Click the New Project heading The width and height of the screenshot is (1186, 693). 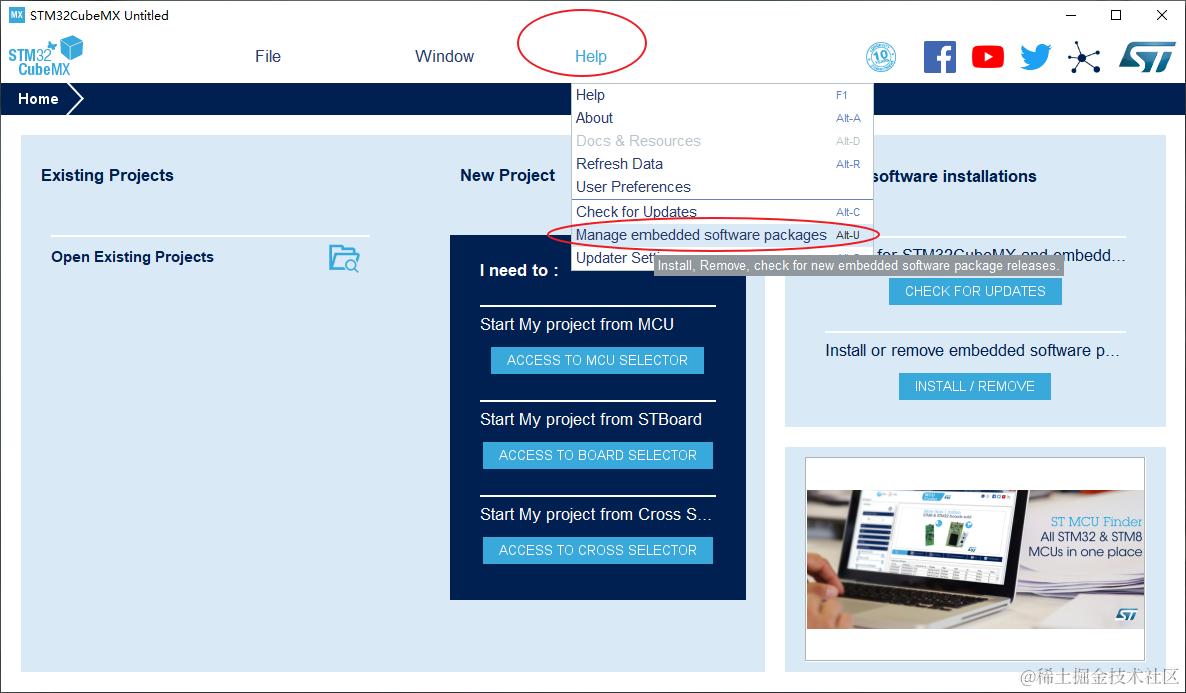coord(508,176)
